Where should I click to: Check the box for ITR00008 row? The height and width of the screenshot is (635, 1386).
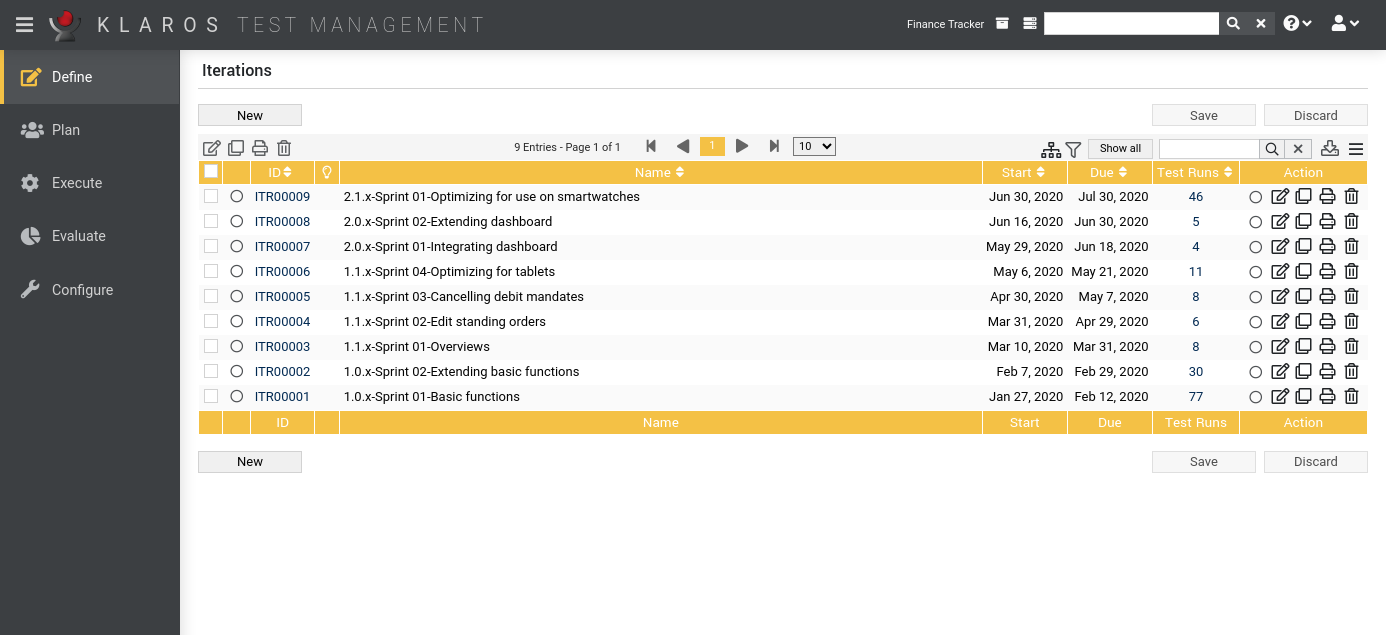point(211,222)
